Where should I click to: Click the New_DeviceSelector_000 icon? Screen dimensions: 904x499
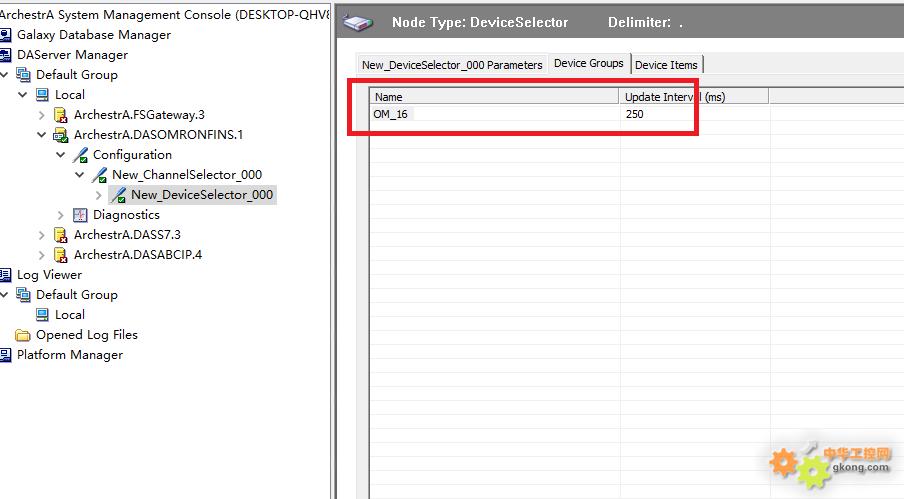118,195
